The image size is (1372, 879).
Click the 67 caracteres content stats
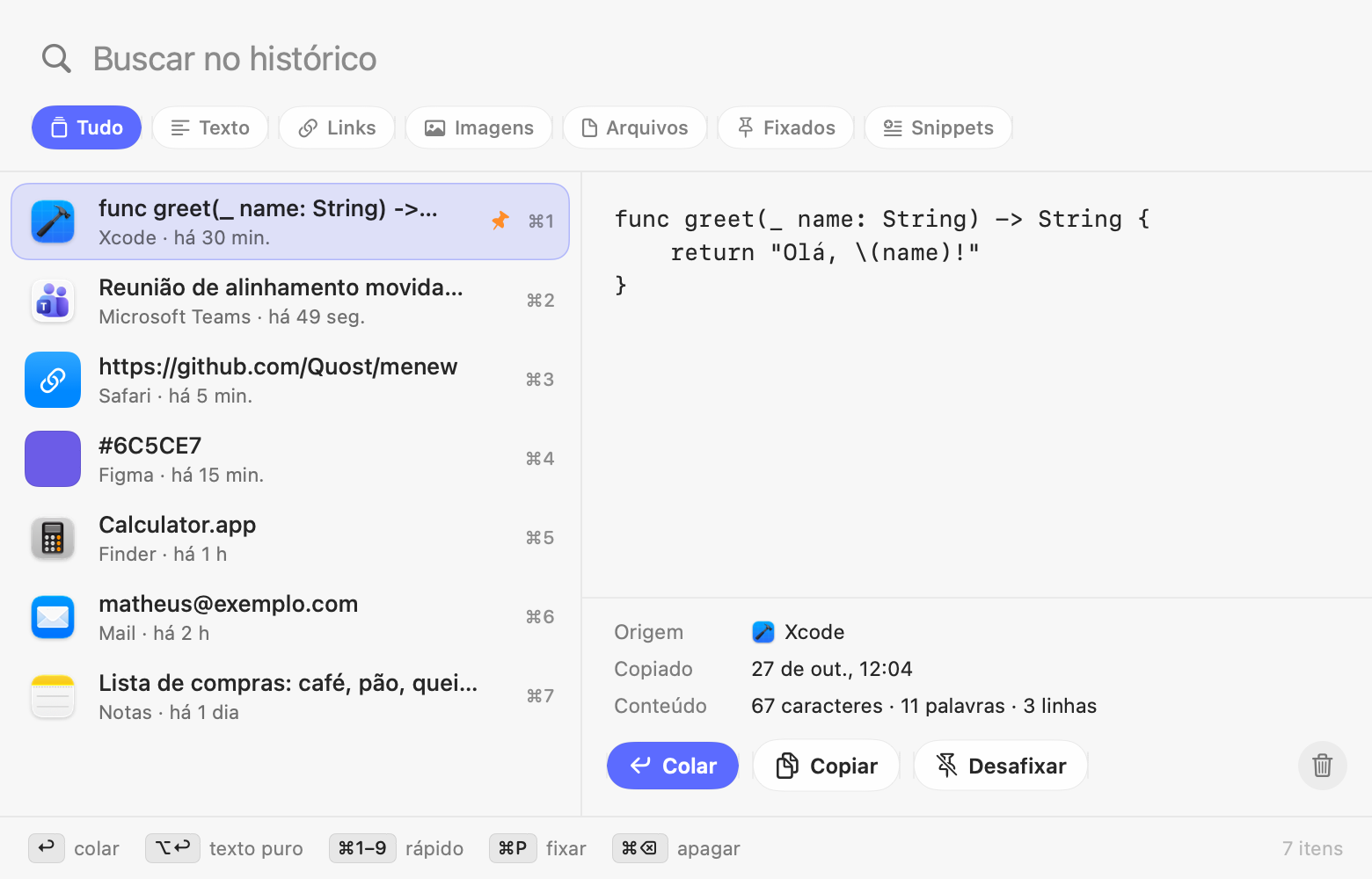[x=924, y=706]
